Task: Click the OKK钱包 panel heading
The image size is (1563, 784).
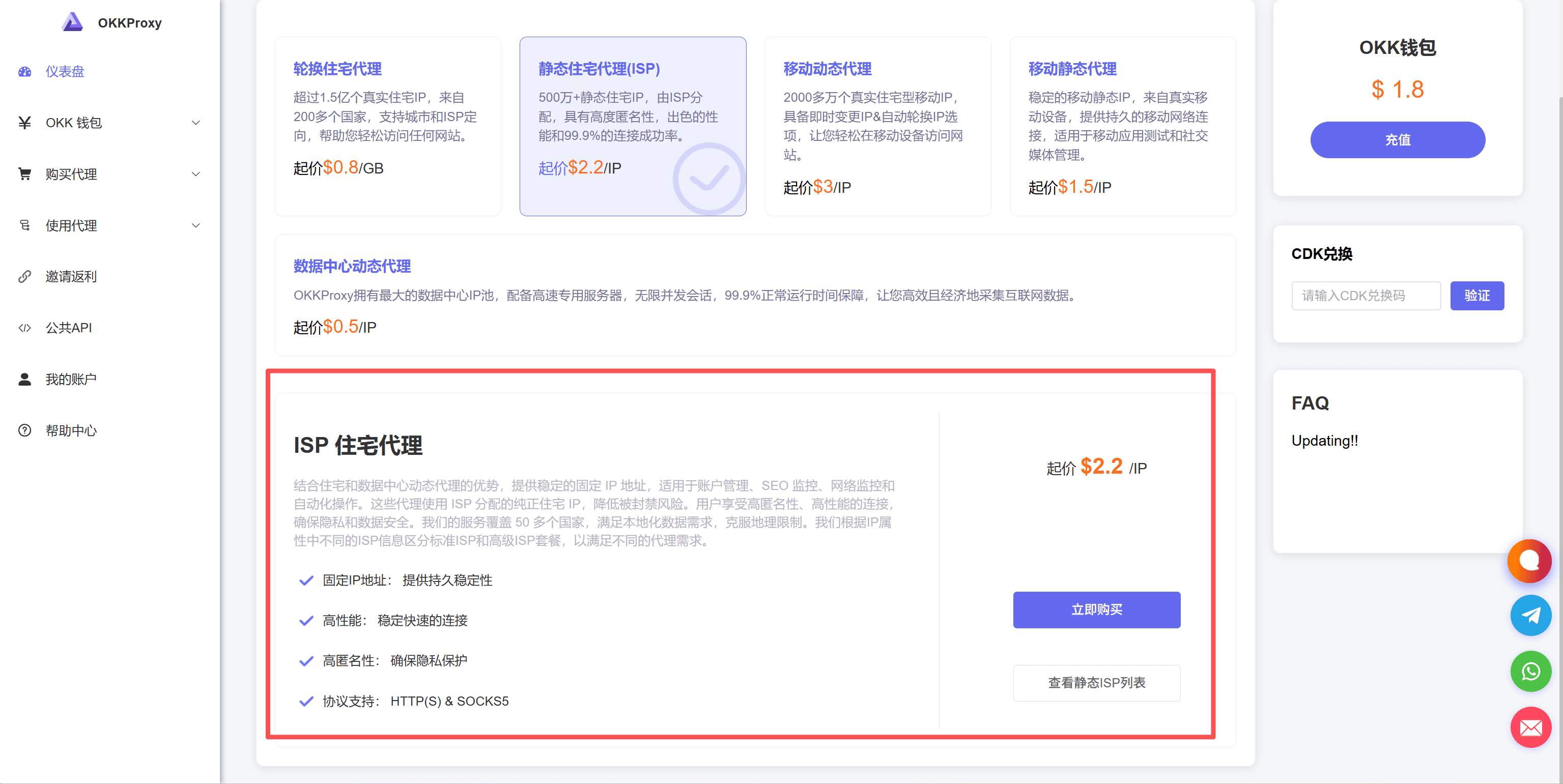Action: click(1398, 47)
